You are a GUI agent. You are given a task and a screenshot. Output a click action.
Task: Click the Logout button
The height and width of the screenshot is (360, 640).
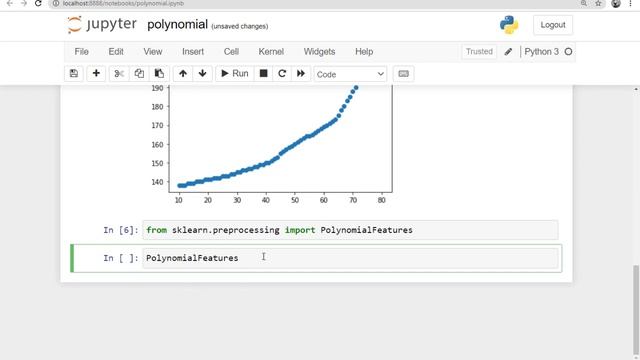553,25
